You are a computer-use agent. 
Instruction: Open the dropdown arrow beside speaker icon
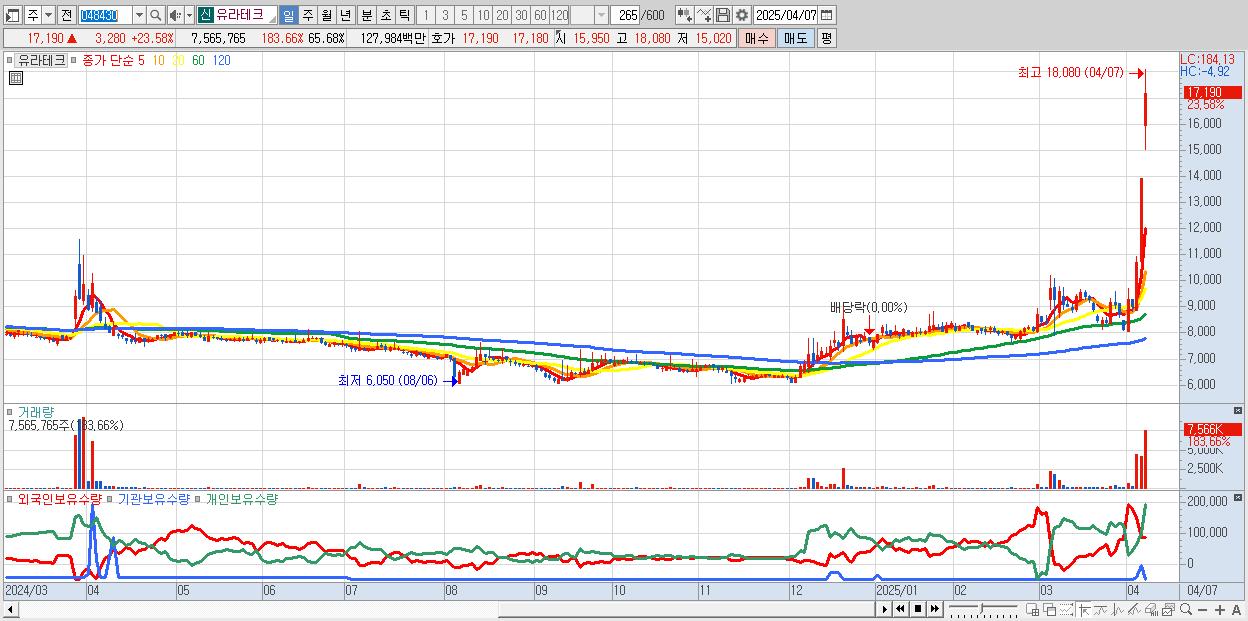pos(188,15)
